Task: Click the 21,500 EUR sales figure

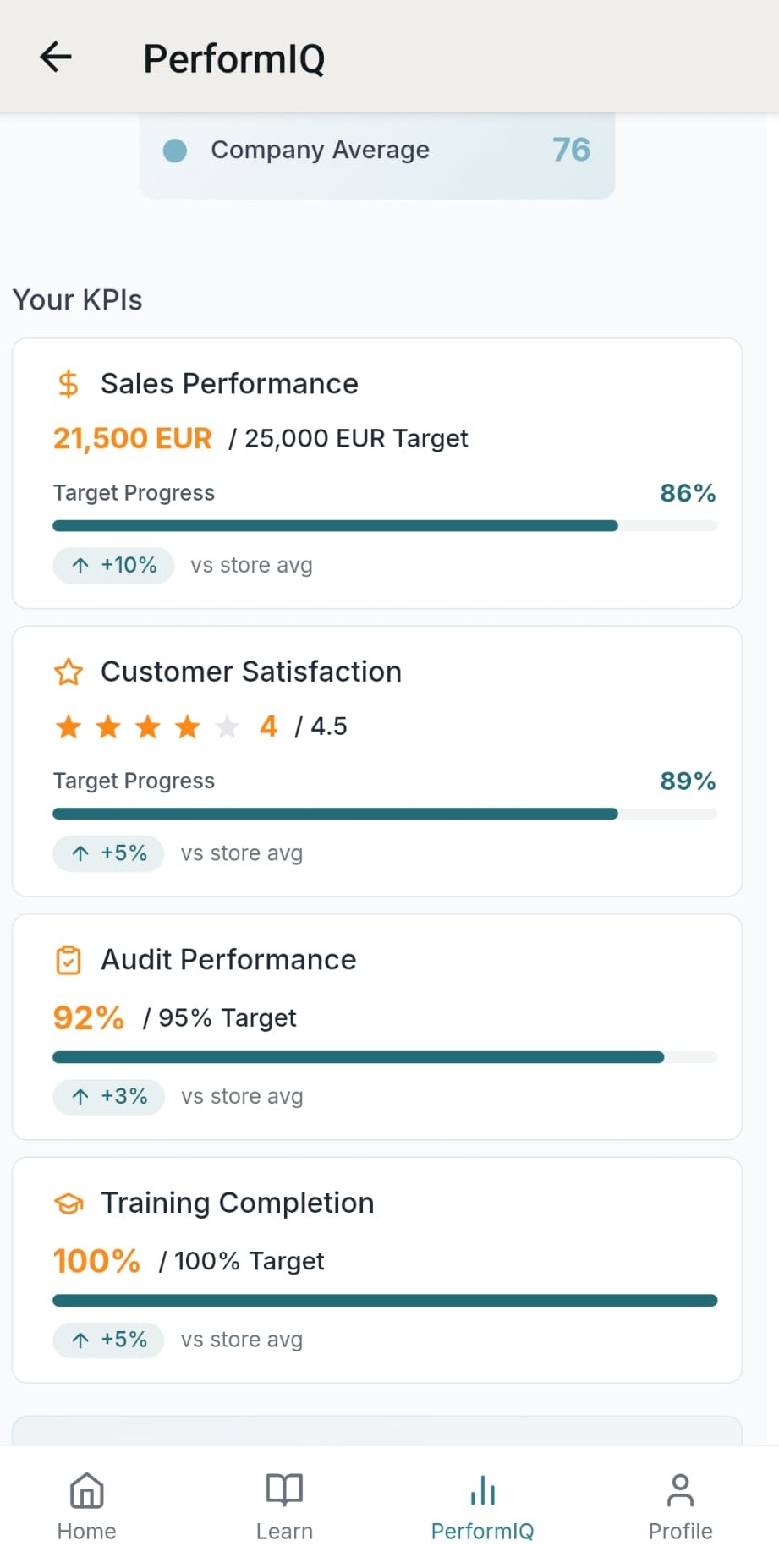Action: click(132, 438)
